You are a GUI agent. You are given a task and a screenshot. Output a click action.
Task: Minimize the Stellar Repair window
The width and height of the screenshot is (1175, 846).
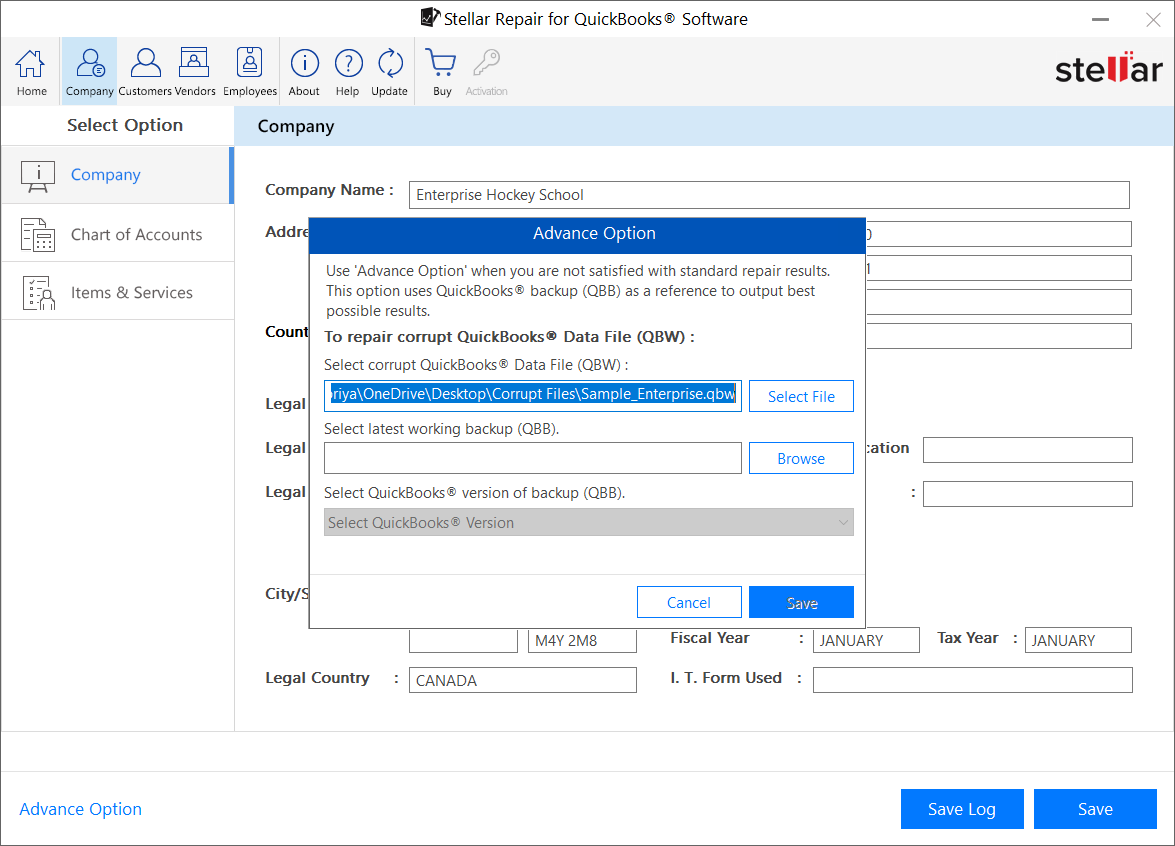tap(1100, 19)
